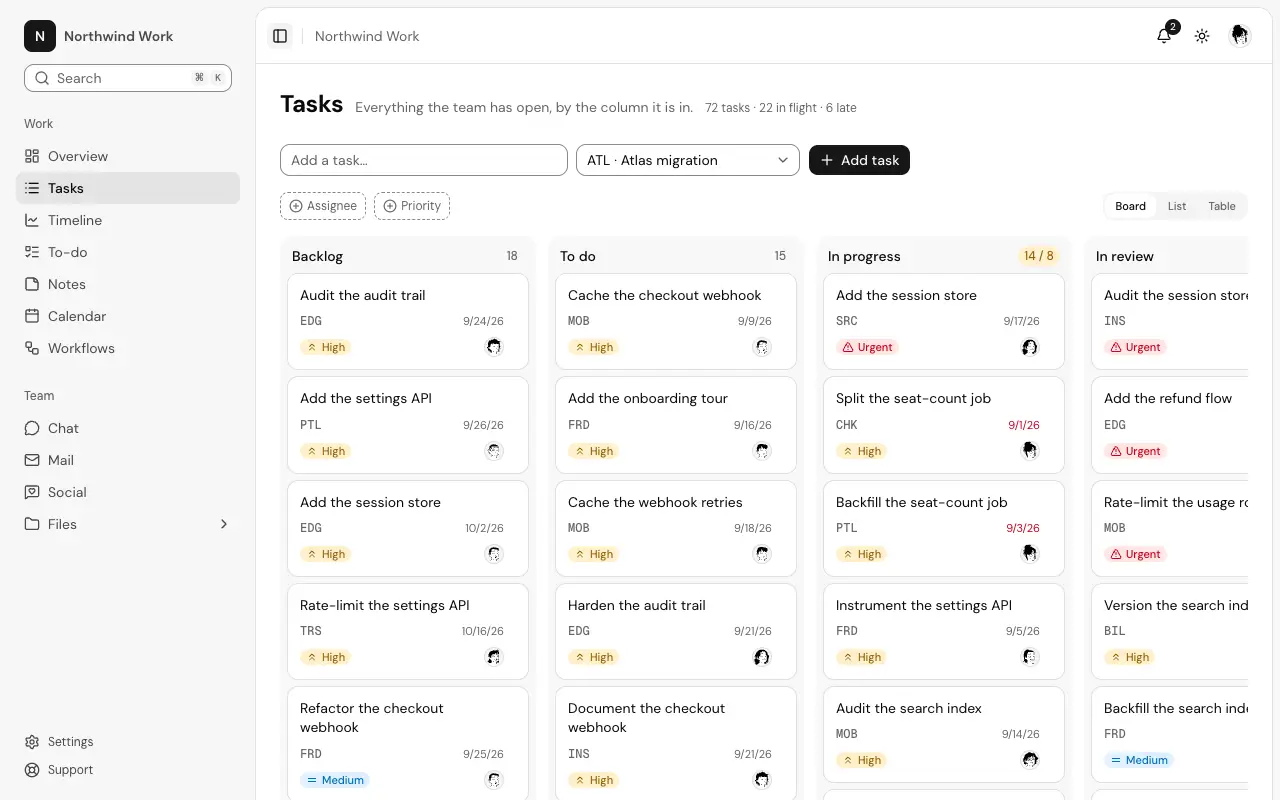Click overdue date 9/1/26

[1023, 425]
